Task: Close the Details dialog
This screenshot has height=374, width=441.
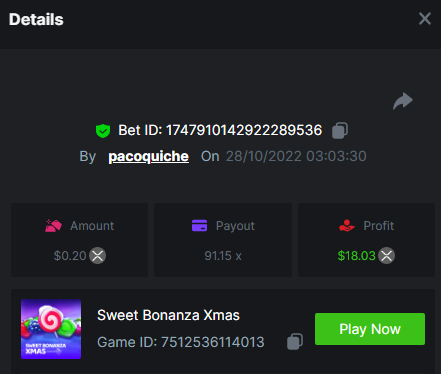Action: tap(425, 19)
